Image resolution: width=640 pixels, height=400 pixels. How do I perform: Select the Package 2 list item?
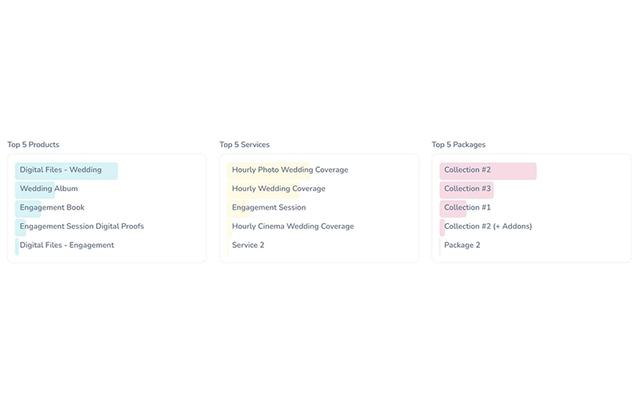click(x=462, y=246)
